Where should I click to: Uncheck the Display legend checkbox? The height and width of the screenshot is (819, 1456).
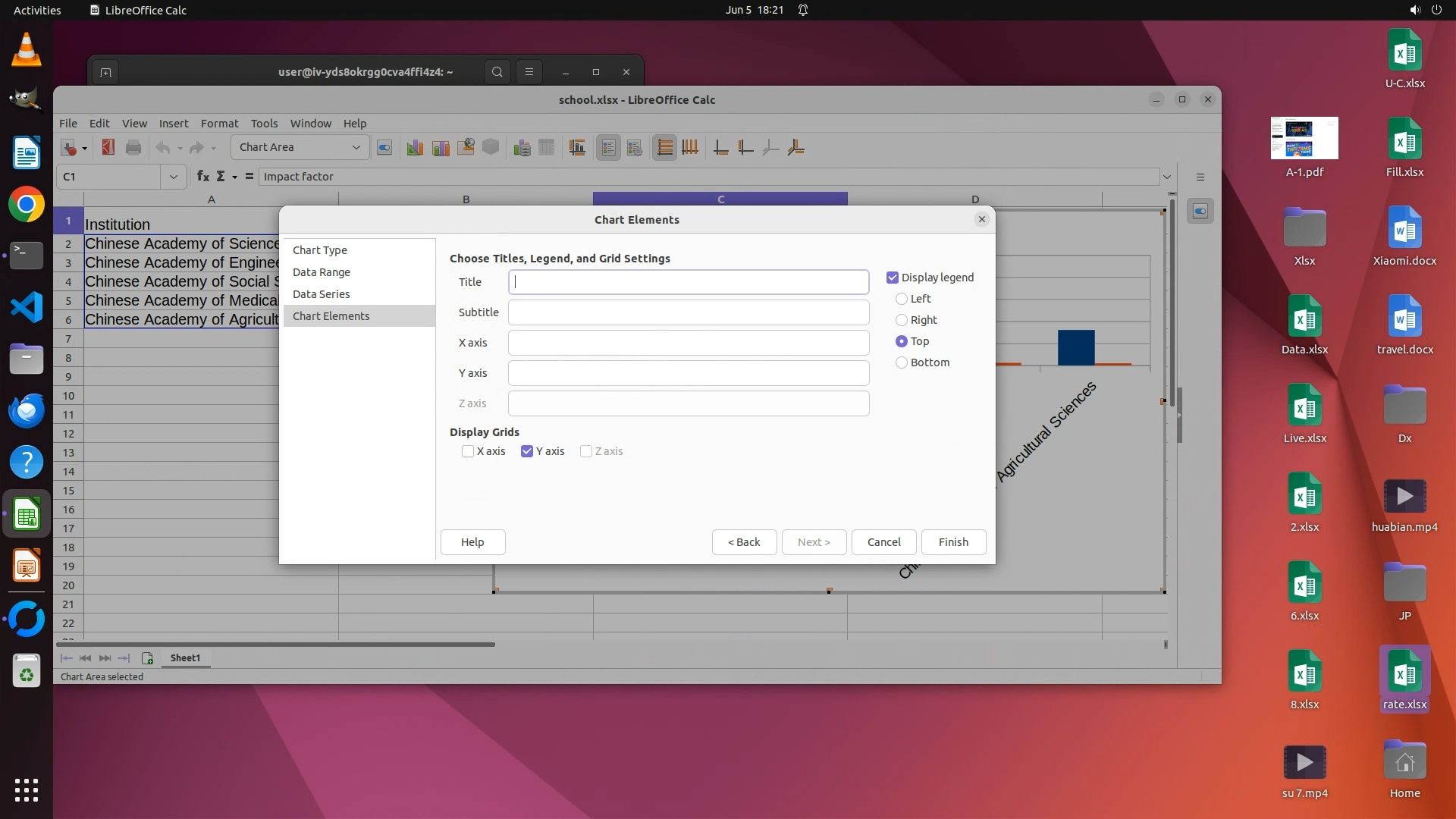[893, 278]
